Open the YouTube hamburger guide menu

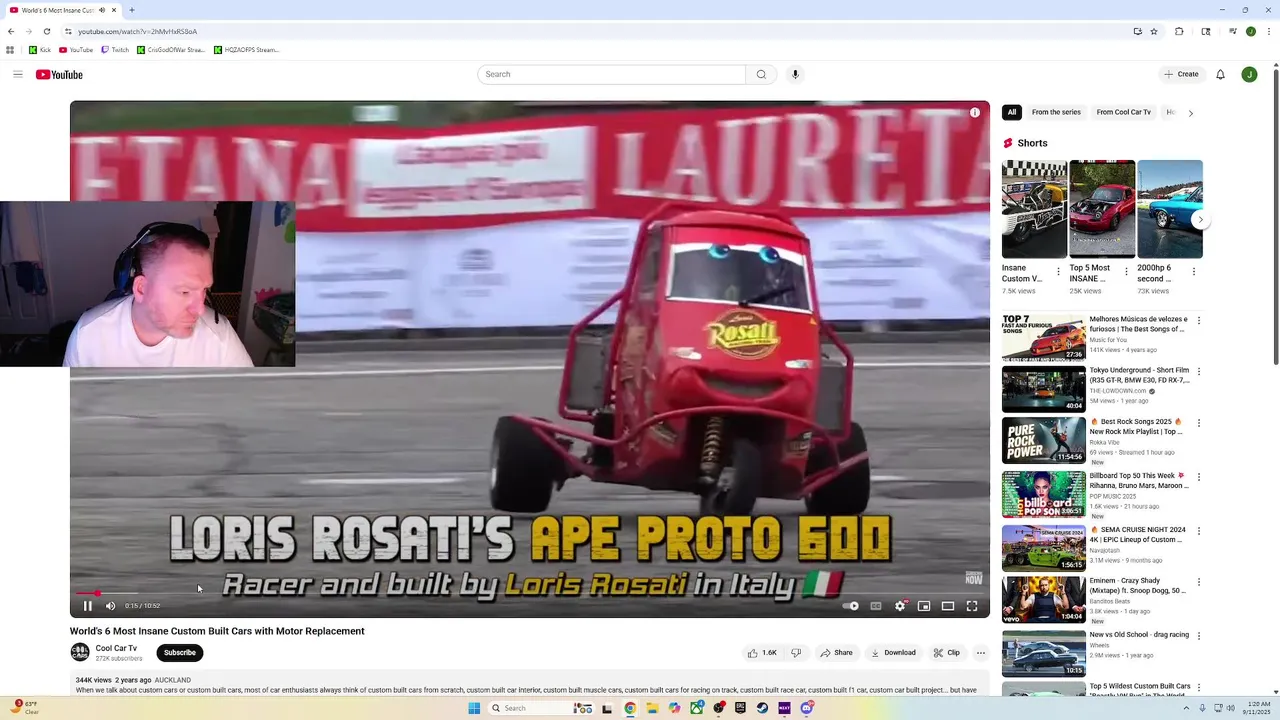tap(17, 74)
